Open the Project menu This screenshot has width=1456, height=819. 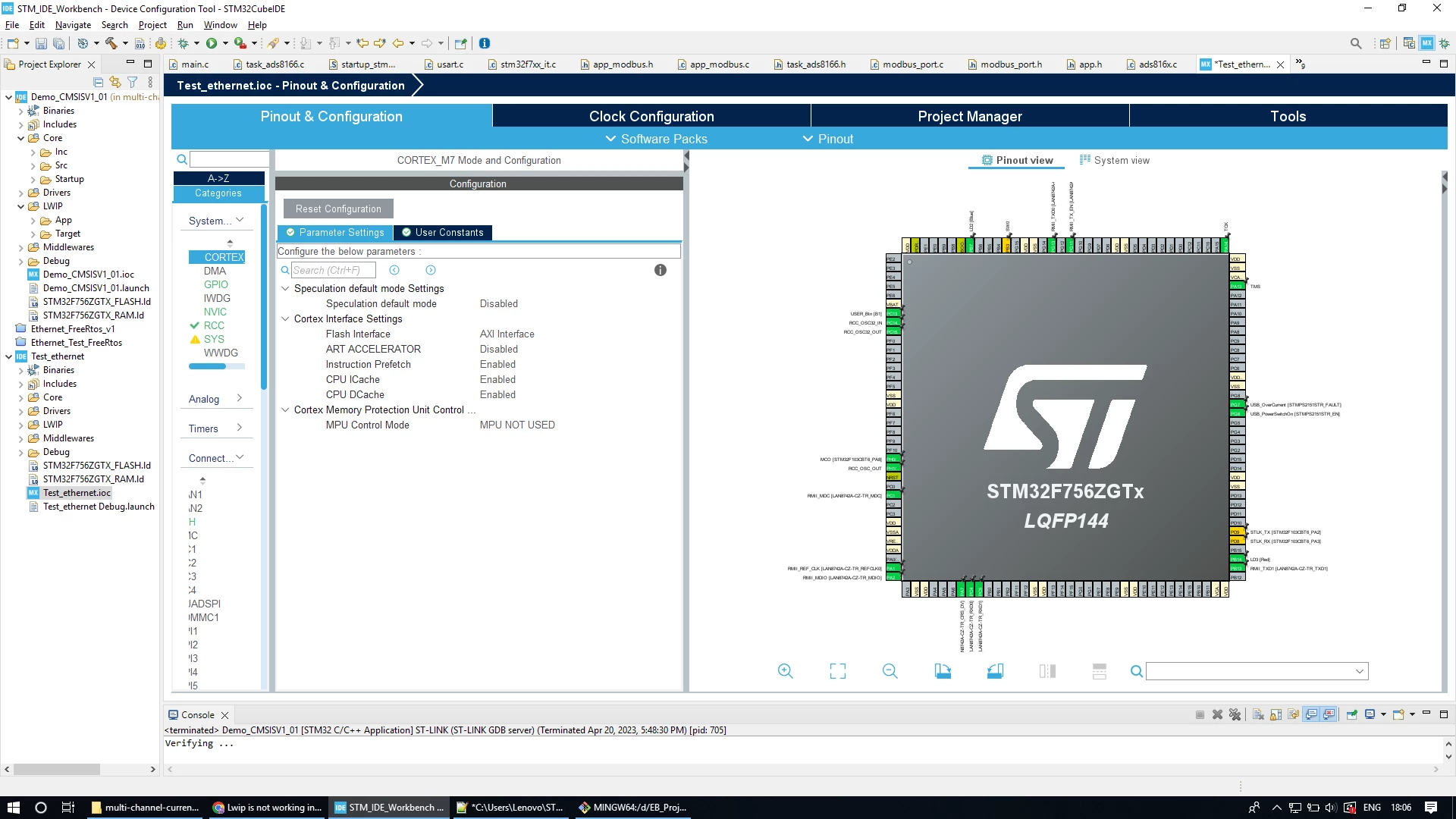pos(152,25)
